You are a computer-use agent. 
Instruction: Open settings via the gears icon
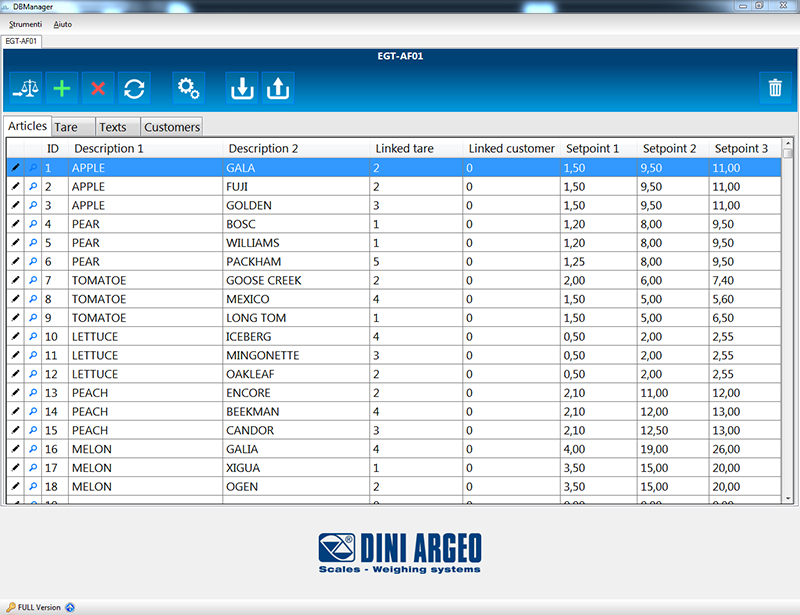(x=188, y=88)
